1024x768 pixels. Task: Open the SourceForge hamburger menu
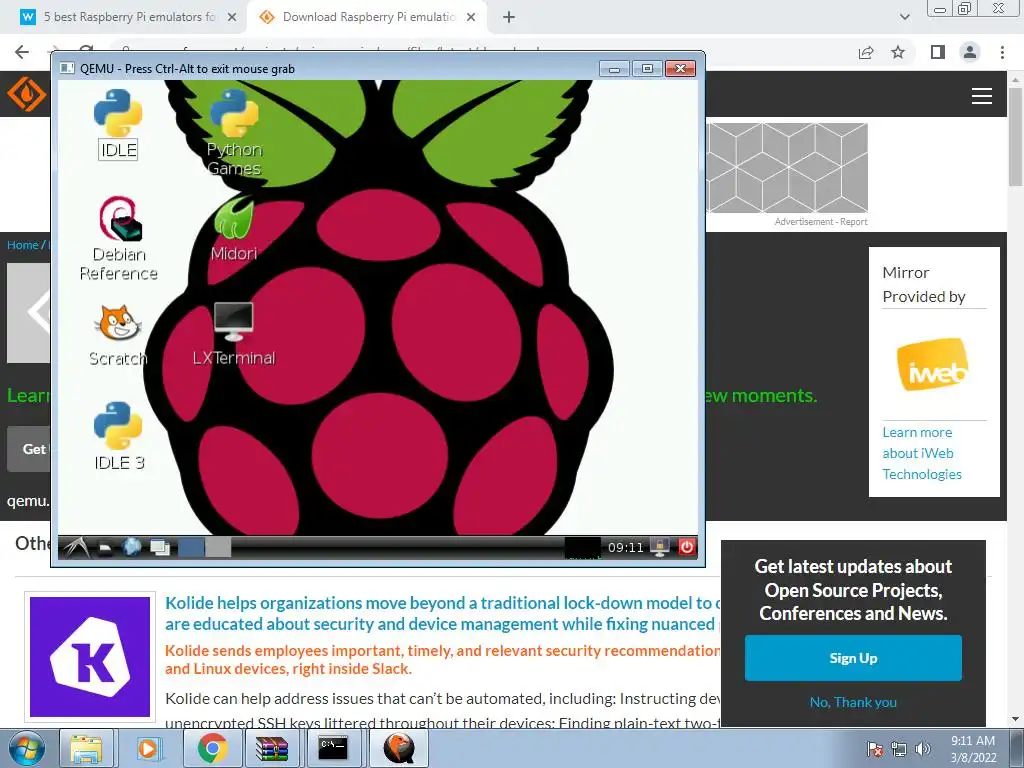point(982,96)
